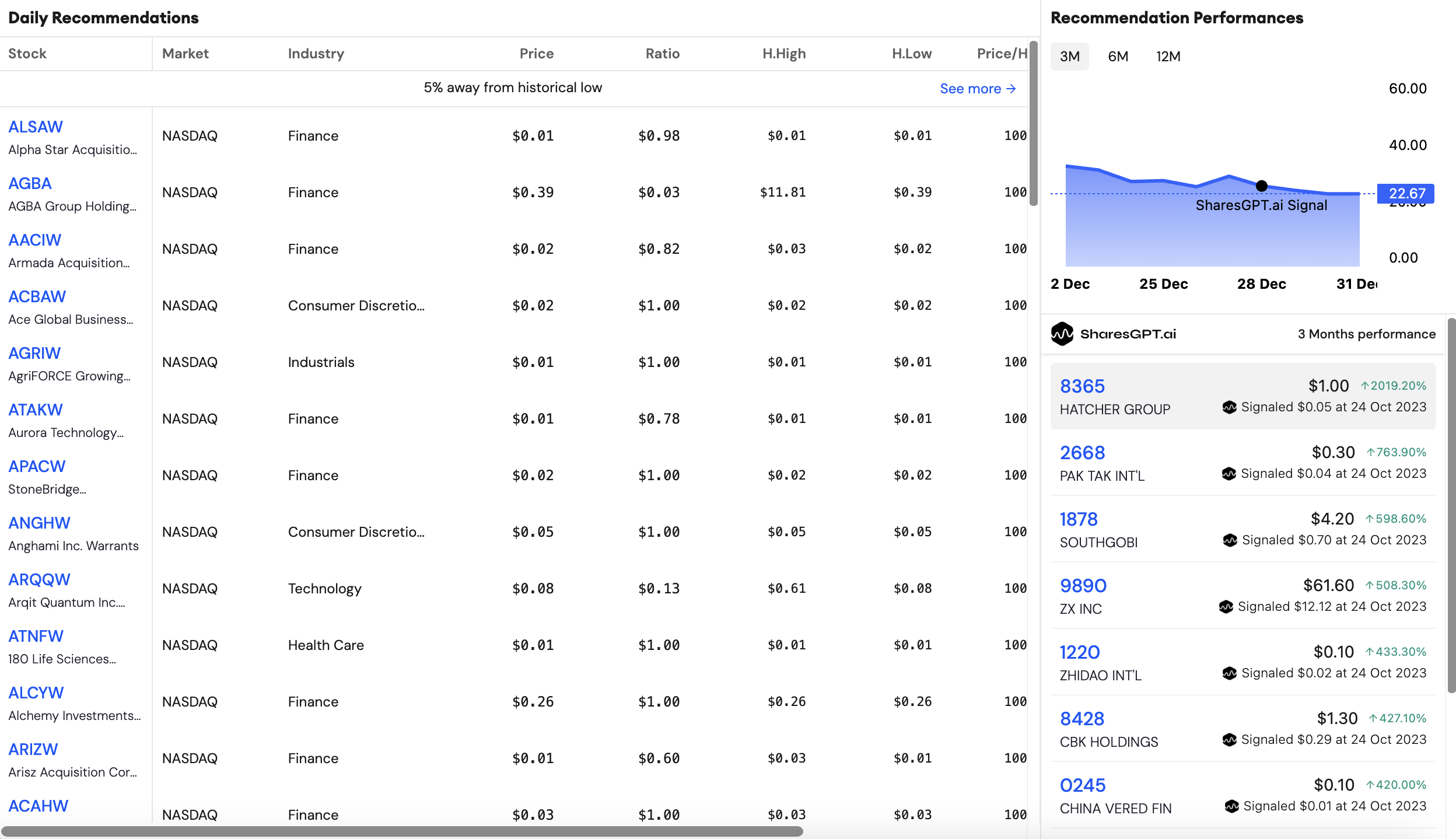Open stock 8428 CBK Holdings
The width and height of the screenshot is (1456, 839).
coord(1082,719)
